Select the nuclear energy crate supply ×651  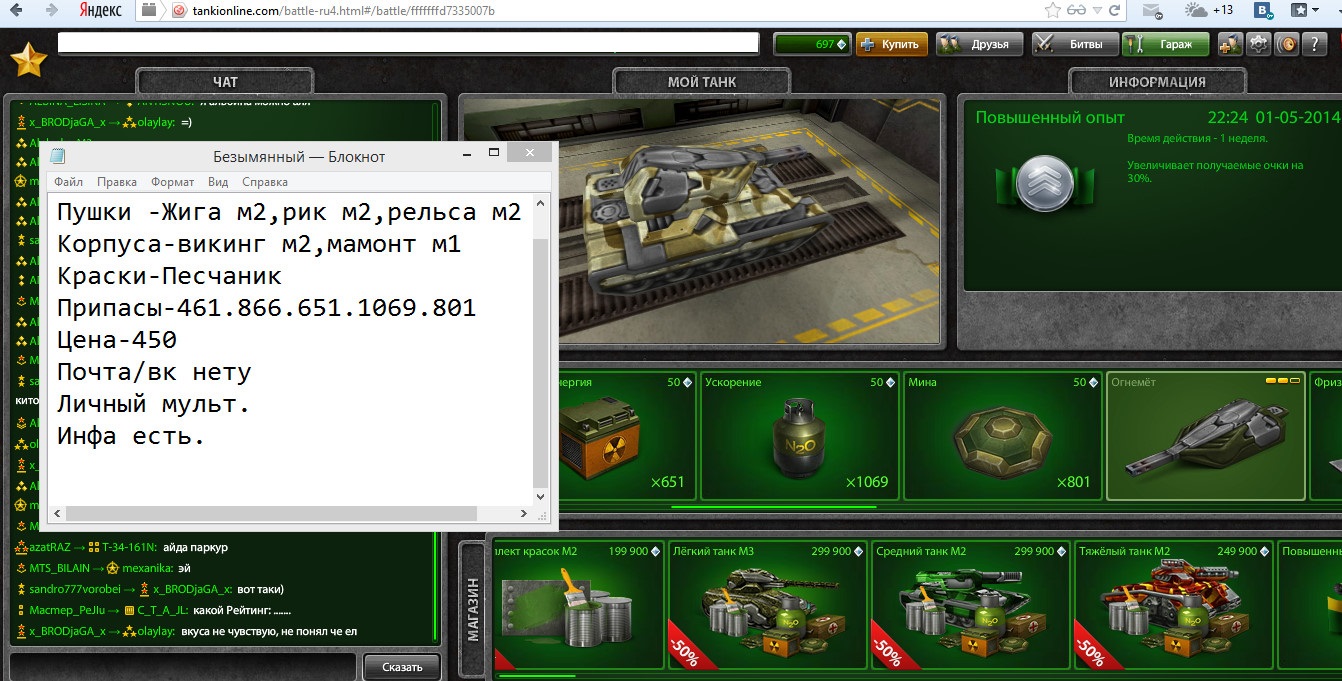coord(625,436)
